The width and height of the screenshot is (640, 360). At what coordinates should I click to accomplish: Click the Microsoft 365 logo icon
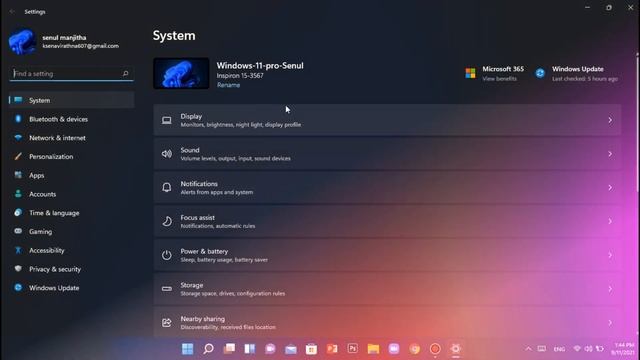(x=470, y=73)
